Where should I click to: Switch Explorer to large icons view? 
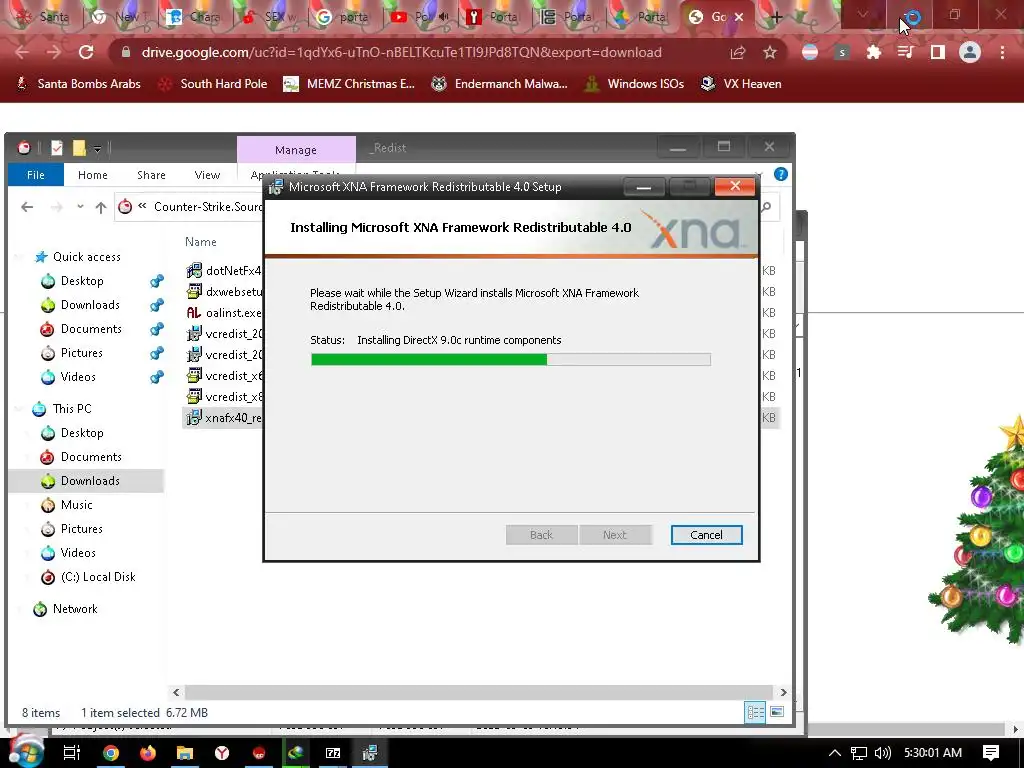777,712
